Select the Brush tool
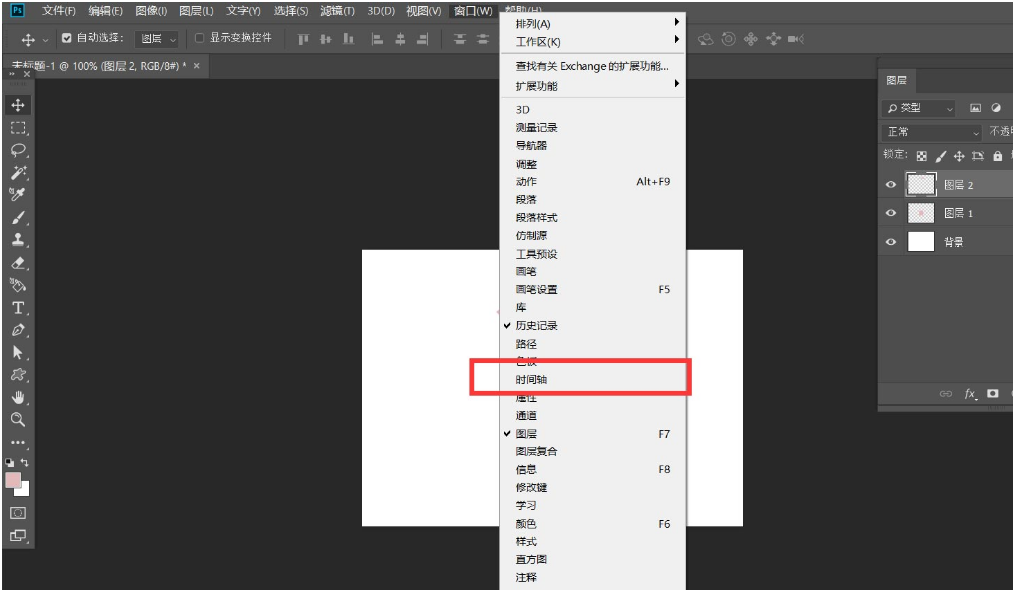The height and width of the screenshot is (590, 1013). click(x=18, y=217)
